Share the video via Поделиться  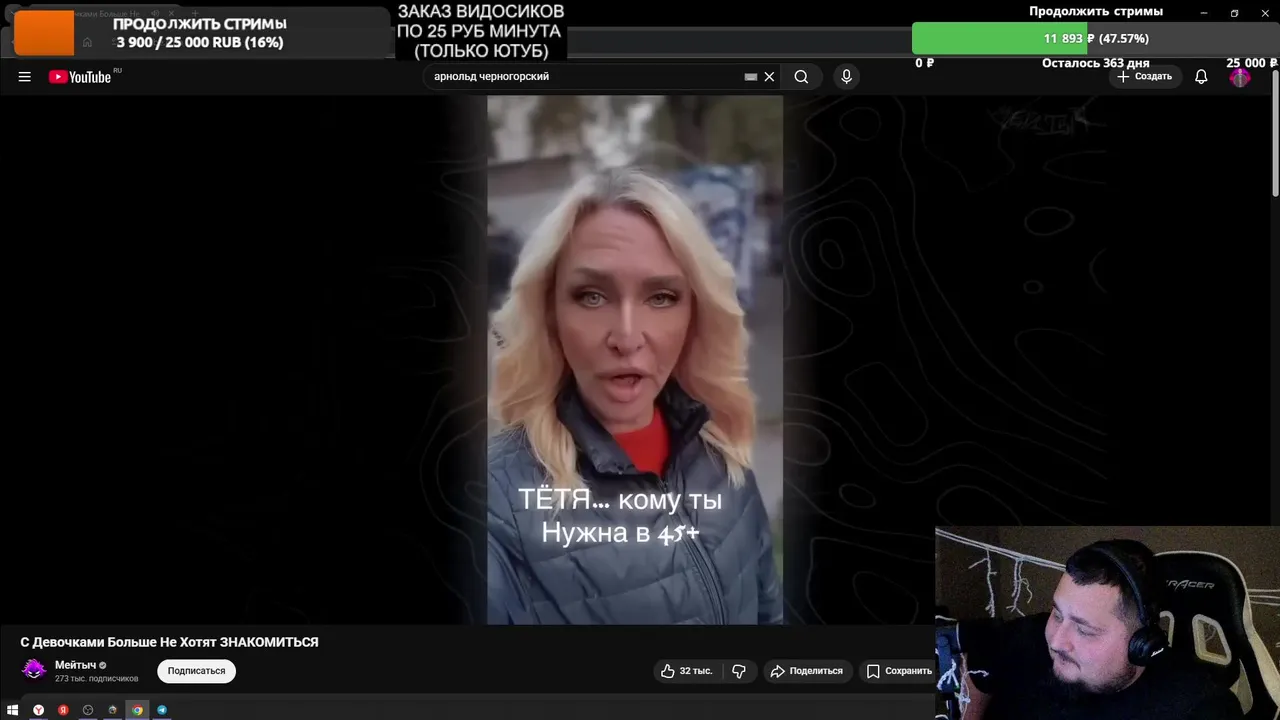tap(806, 671)
